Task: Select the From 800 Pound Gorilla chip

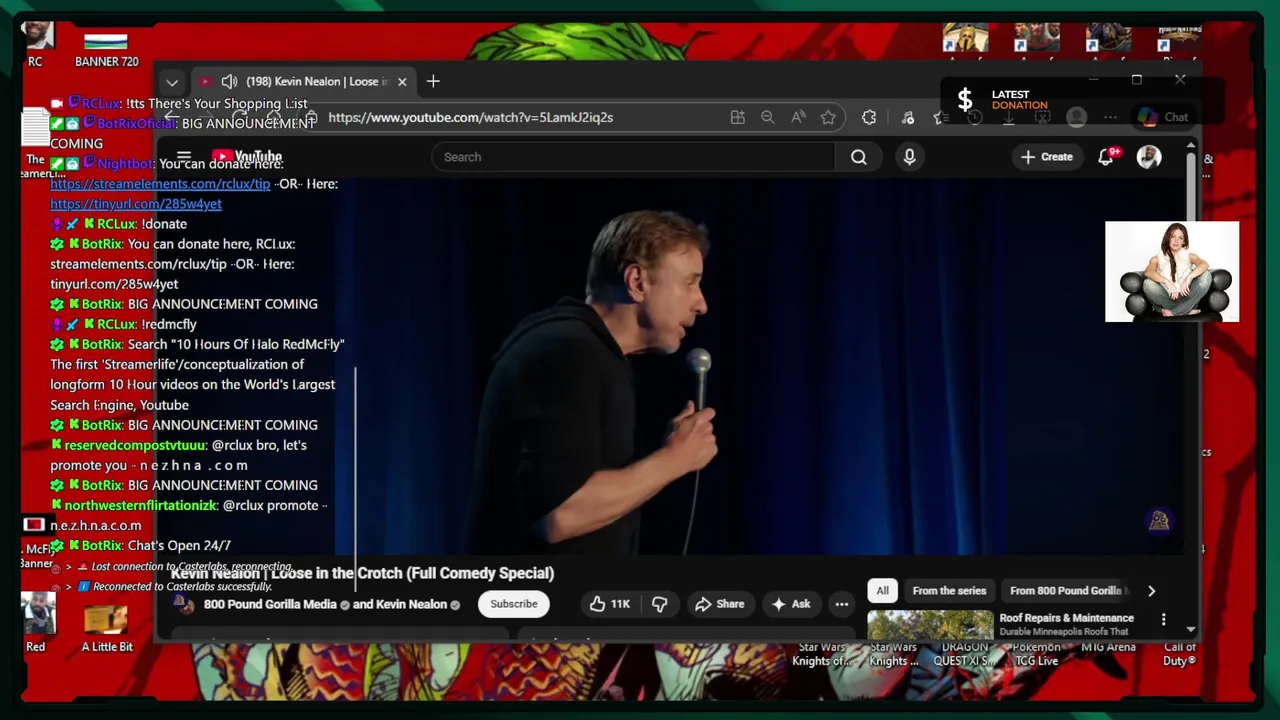Action: point(1067,591)
